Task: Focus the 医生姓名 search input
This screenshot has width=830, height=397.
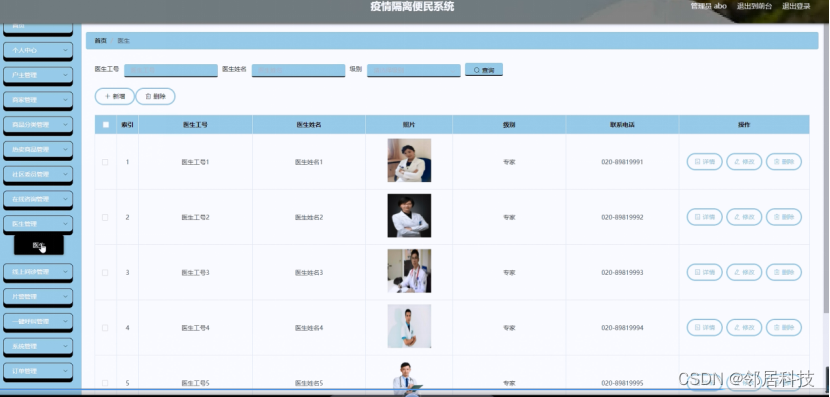Action: [x=299, y=70]
